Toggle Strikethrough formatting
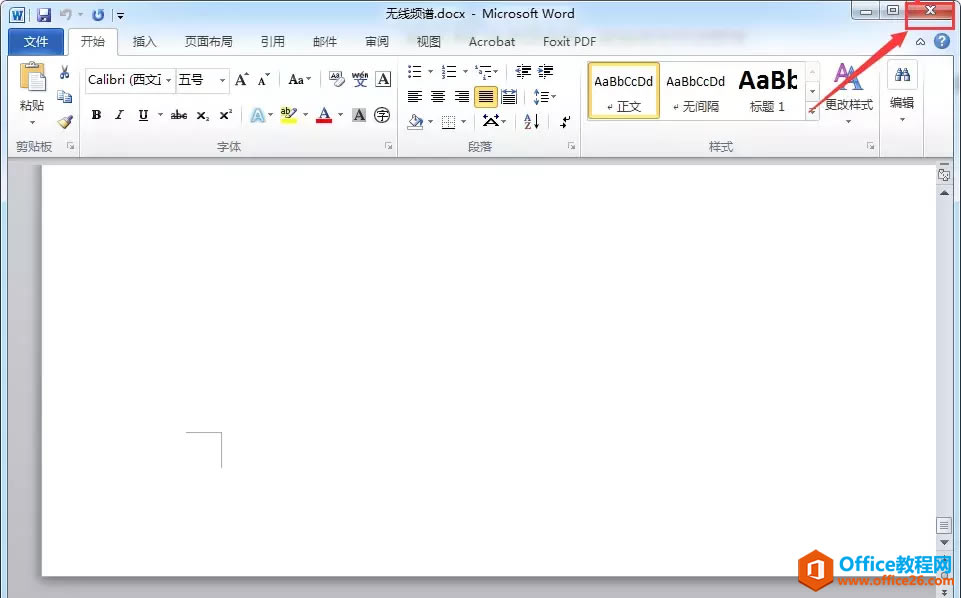 (x=179, y=115)
